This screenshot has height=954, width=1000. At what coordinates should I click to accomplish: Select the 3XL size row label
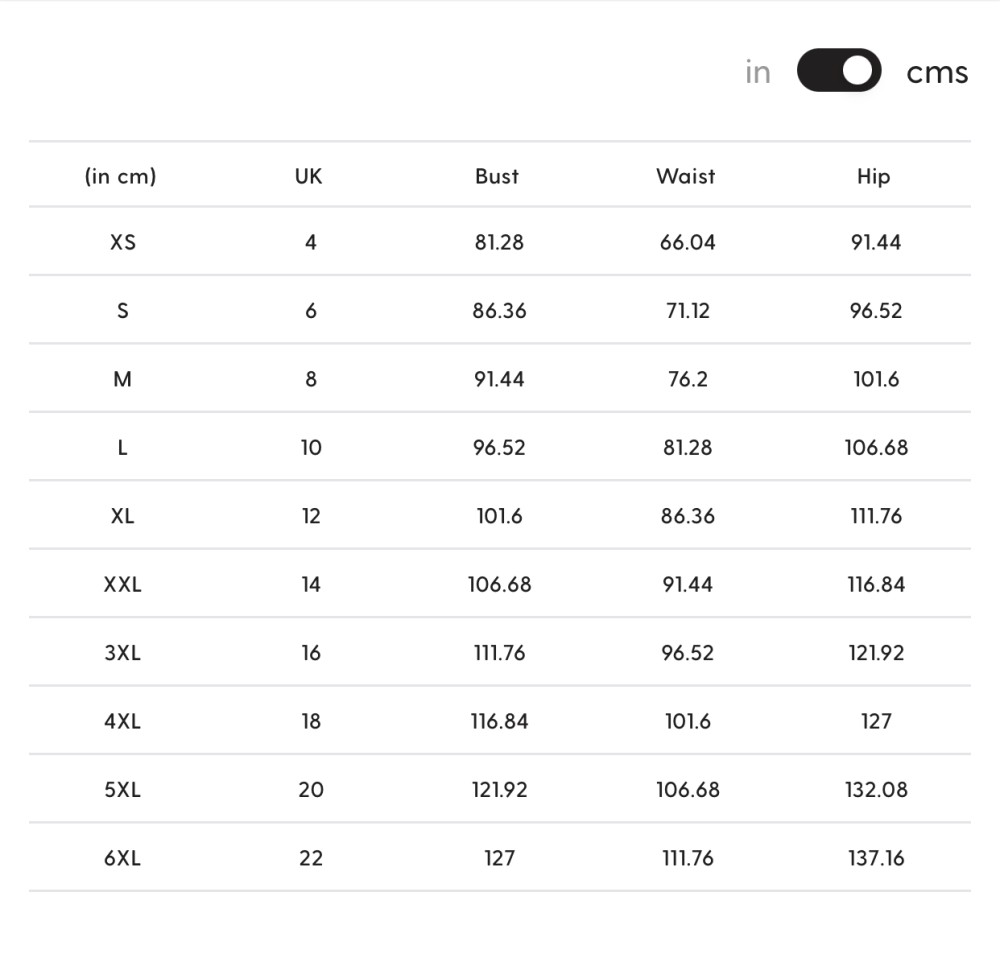[x=122, y=653]
